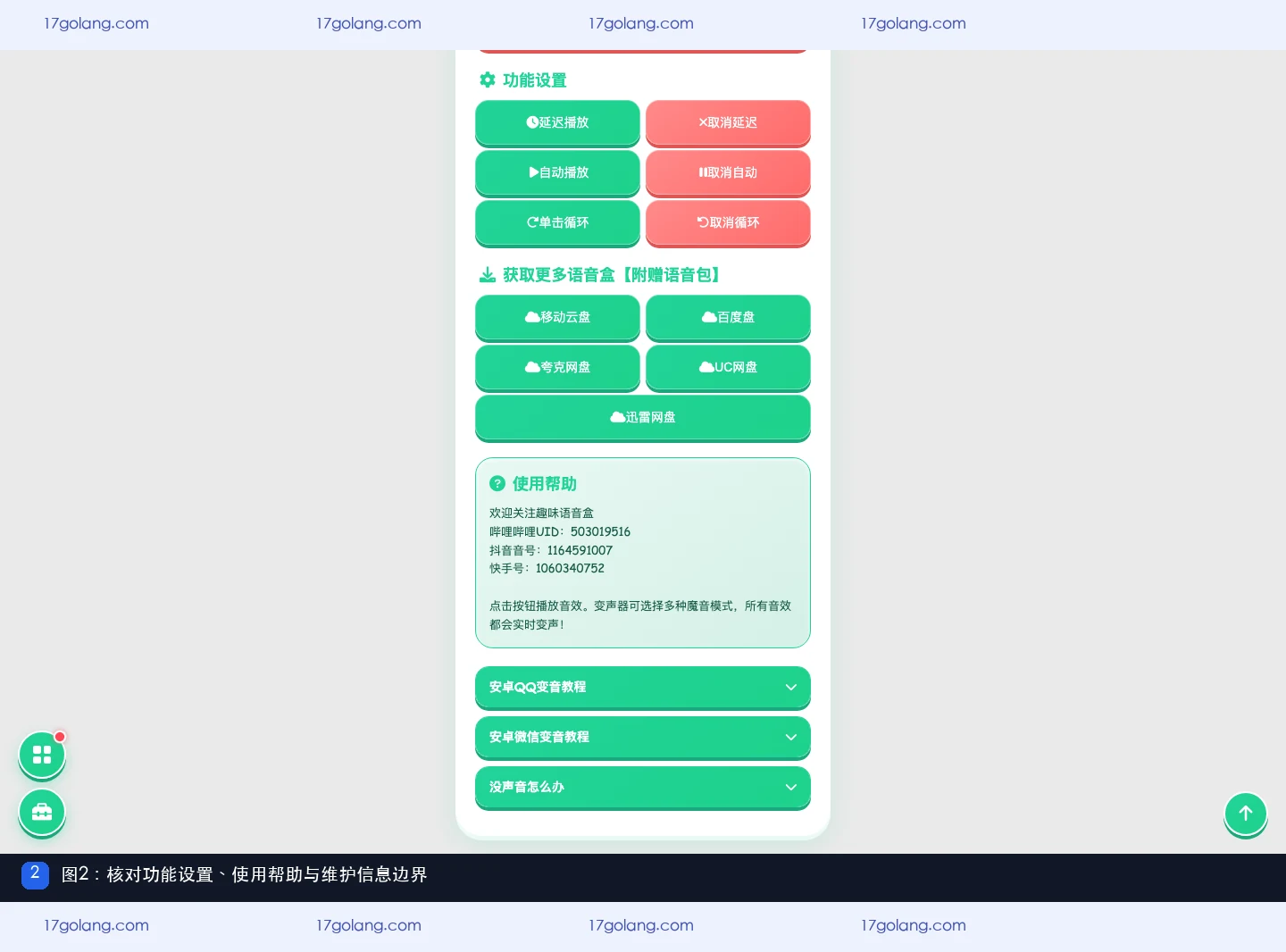Click the 使用帮助 heading

pos(545,483)
